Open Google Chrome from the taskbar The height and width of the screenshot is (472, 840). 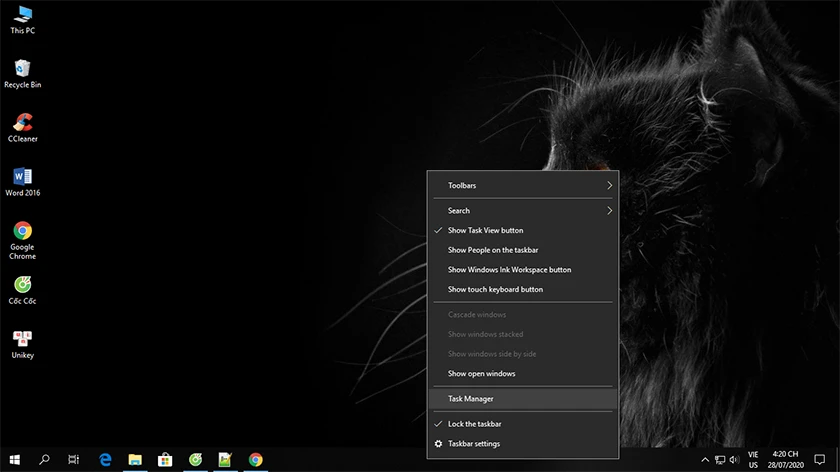[256, 460]
